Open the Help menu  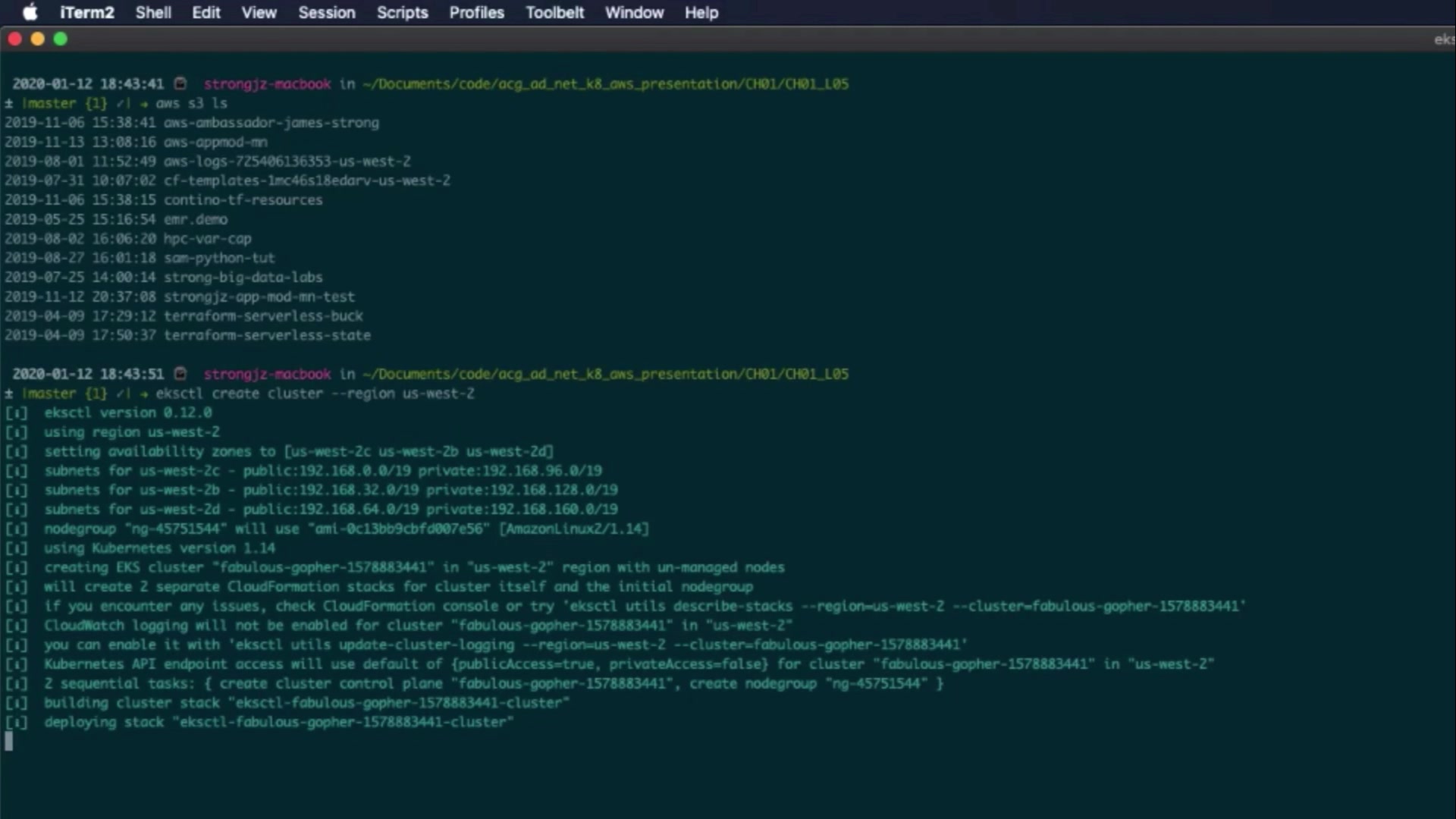point(701,12)
